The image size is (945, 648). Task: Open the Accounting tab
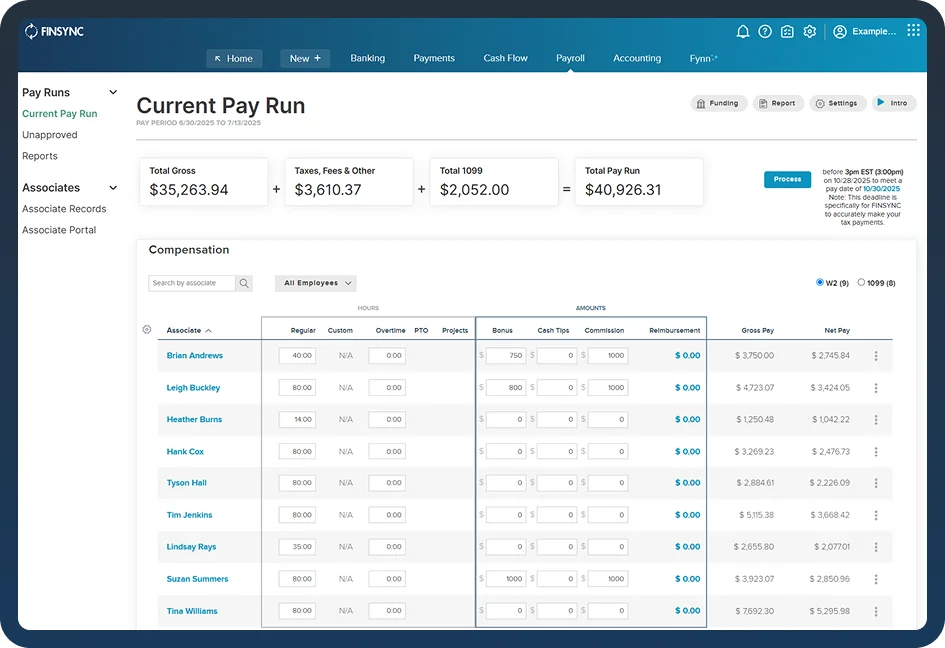pyautogui.click(x=636, y=58)
